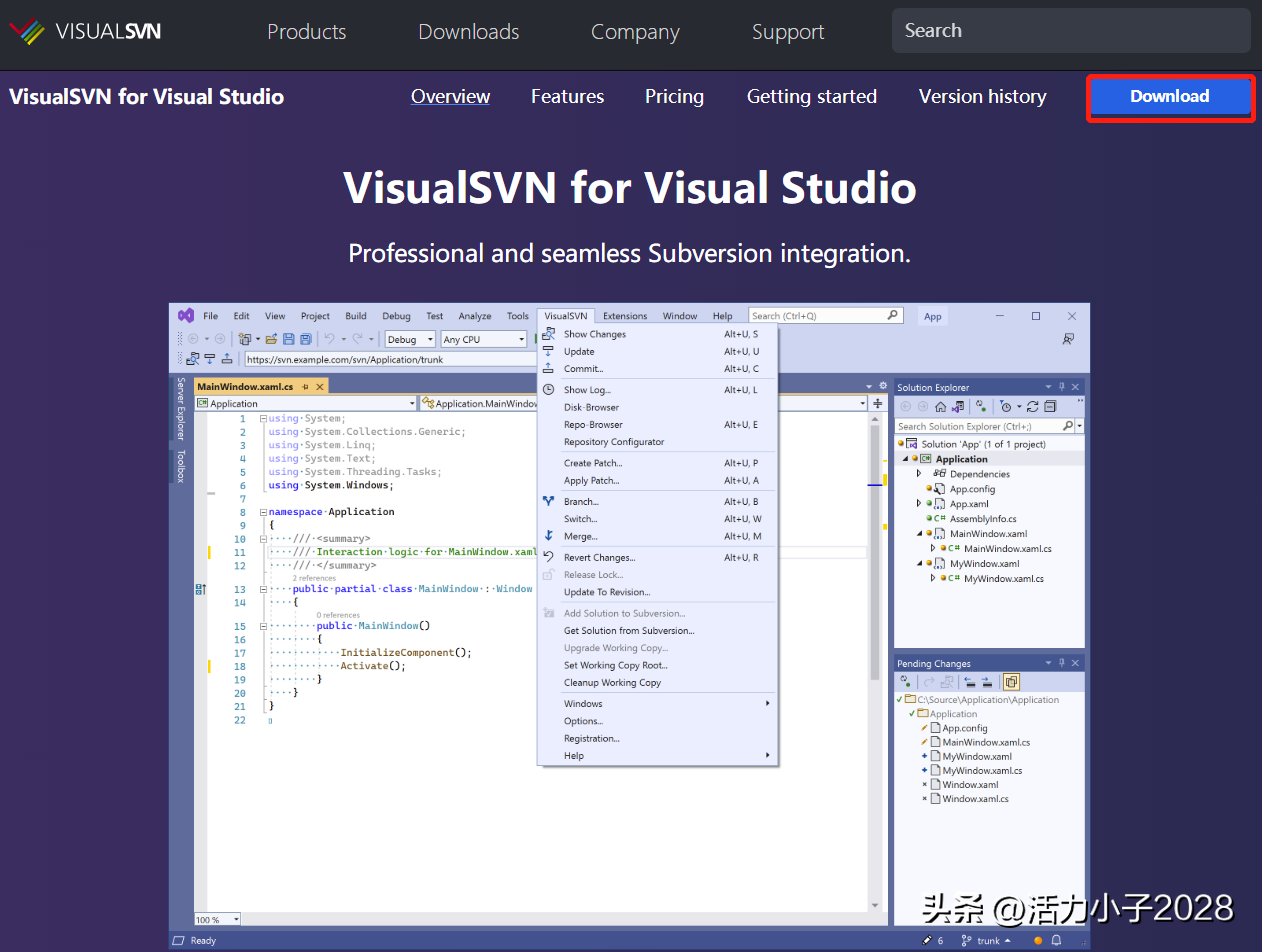Screen dimensions: 1262x952
Task: Pin the Solution Explorer panel
Action: pyautogui.click(x=1062, y=387)
